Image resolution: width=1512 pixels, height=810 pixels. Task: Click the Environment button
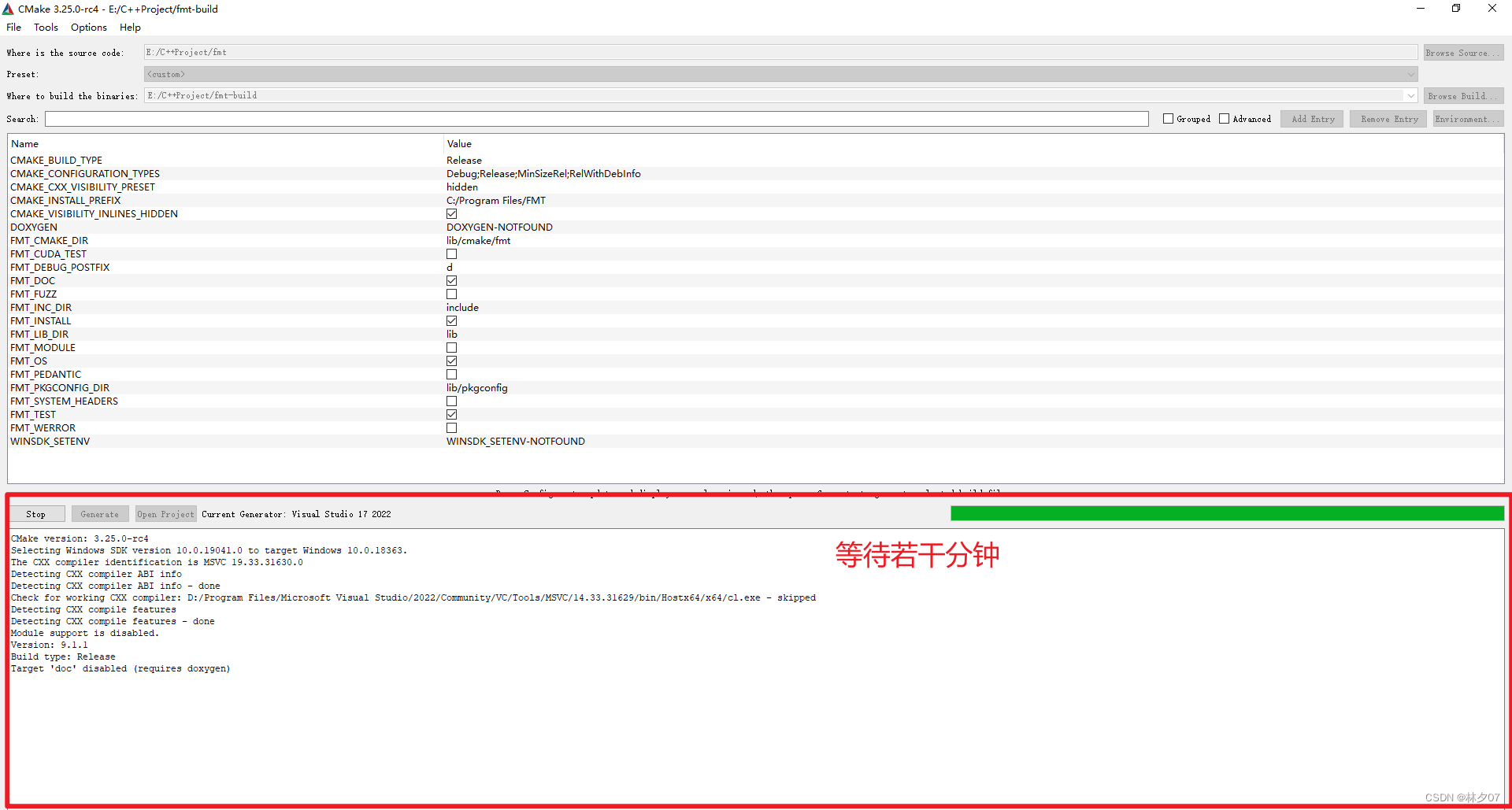point(1468,119)
